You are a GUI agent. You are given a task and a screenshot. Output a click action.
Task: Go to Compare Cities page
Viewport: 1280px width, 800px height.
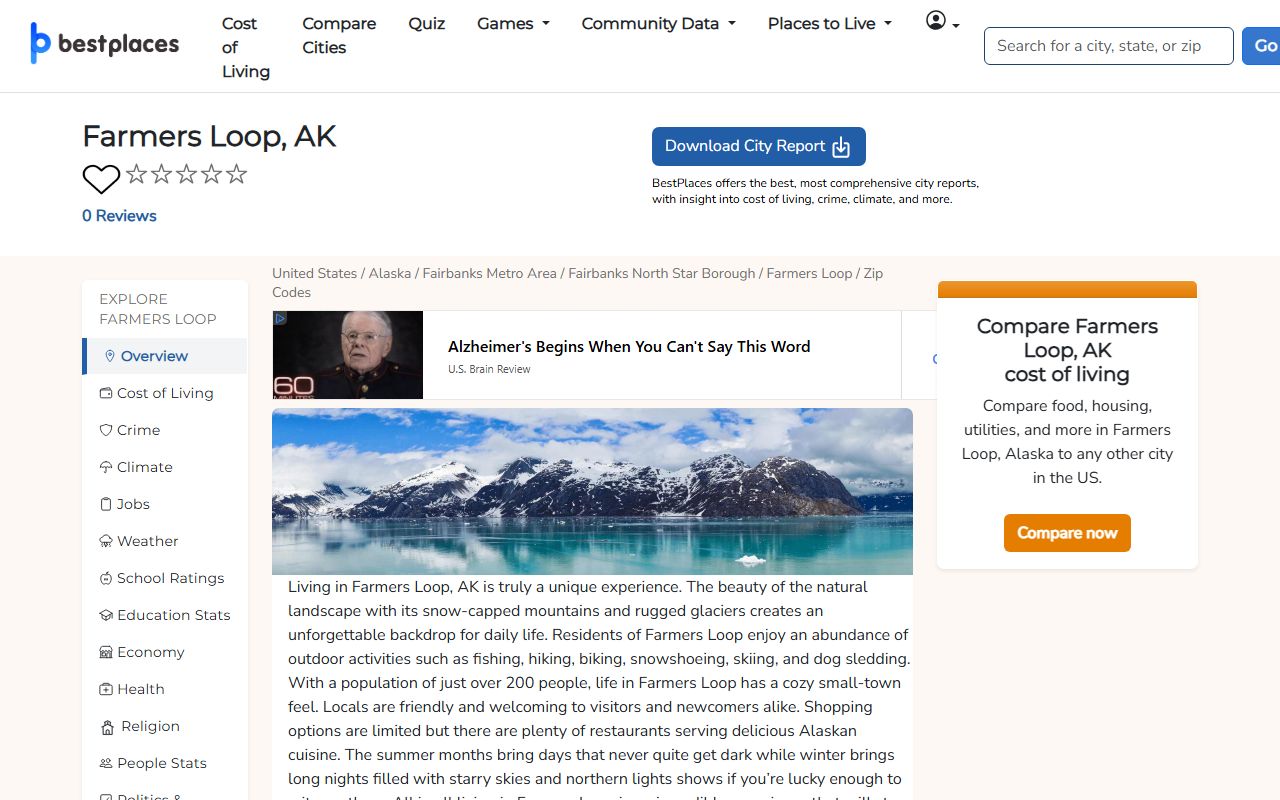click(x=339, y=35)
